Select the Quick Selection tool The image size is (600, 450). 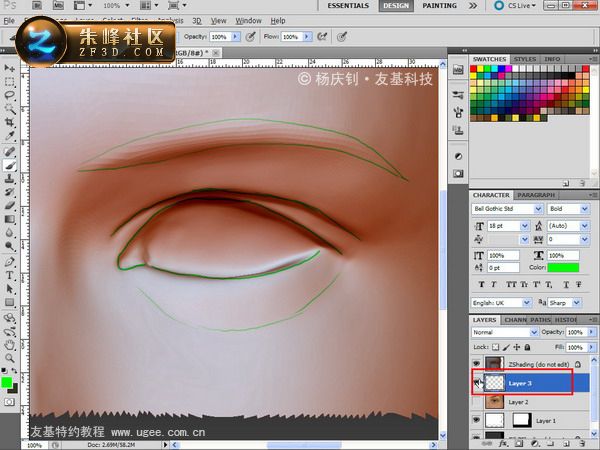(x=9, y=109)
